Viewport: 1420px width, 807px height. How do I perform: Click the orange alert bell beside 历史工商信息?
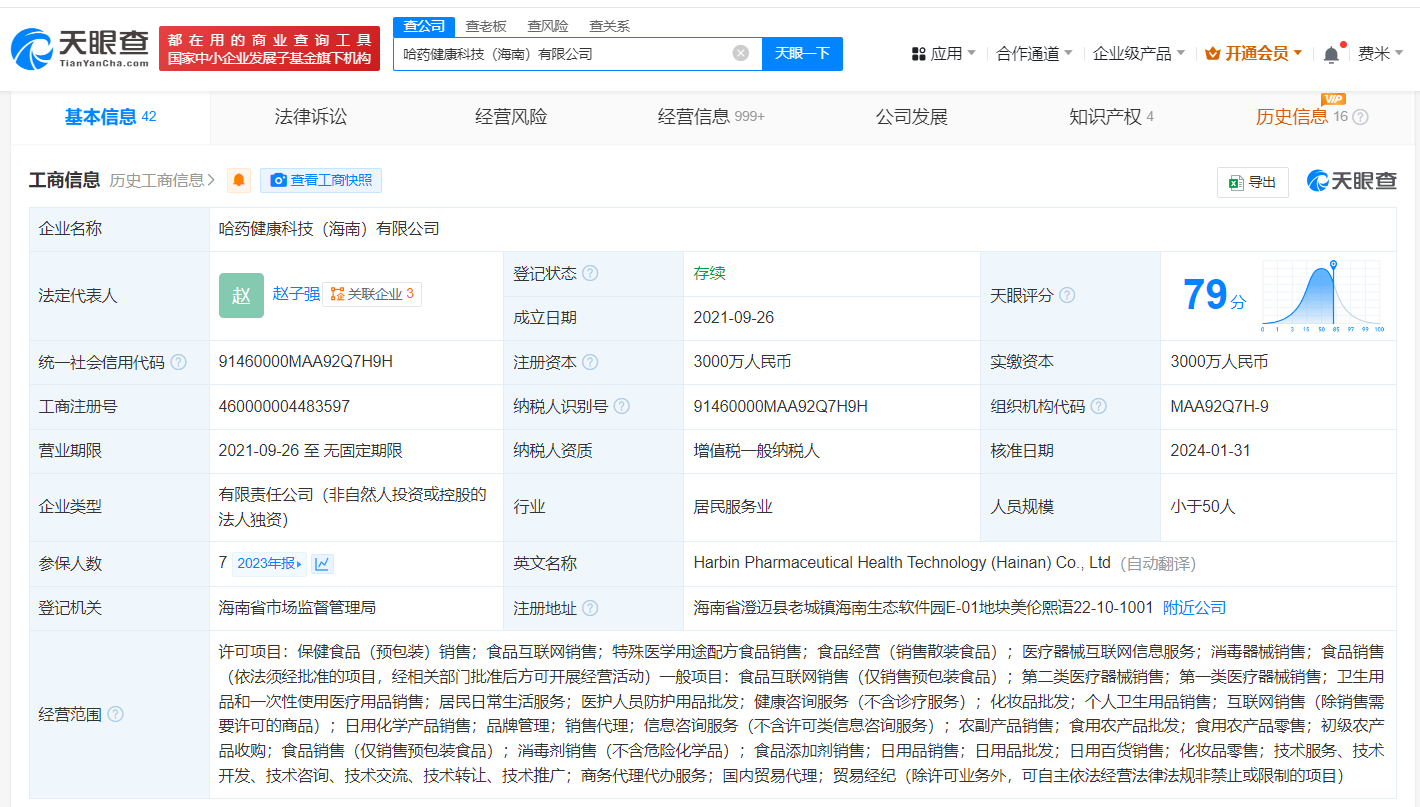pyautogui.click(x=239, y=181)
